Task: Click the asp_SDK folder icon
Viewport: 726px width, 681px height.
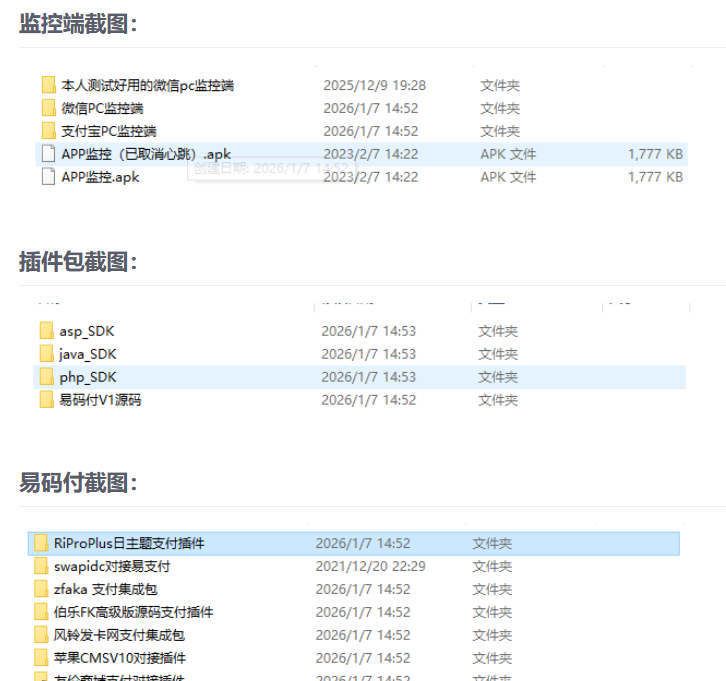Action: 47,331
